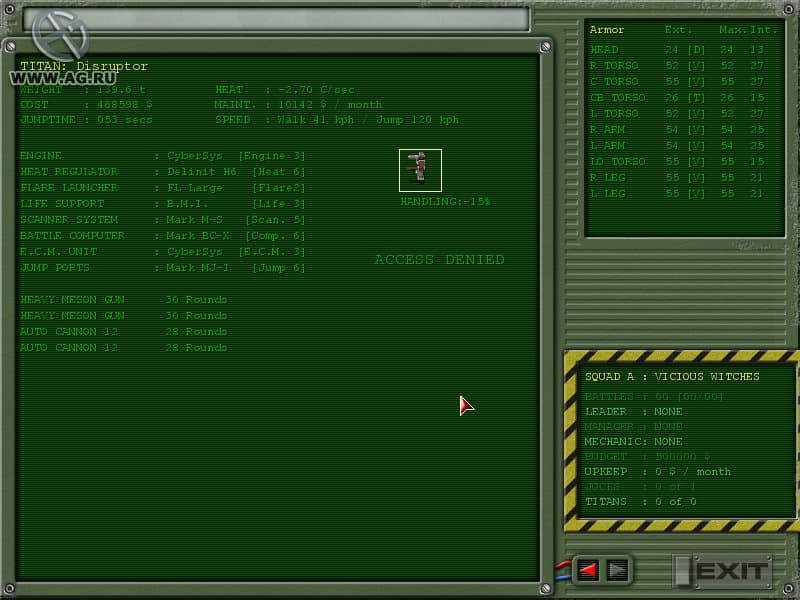Click the ACCESS DENIED message
The height and width of the screenshot is (600, 800).
click(x=440, y=259)
